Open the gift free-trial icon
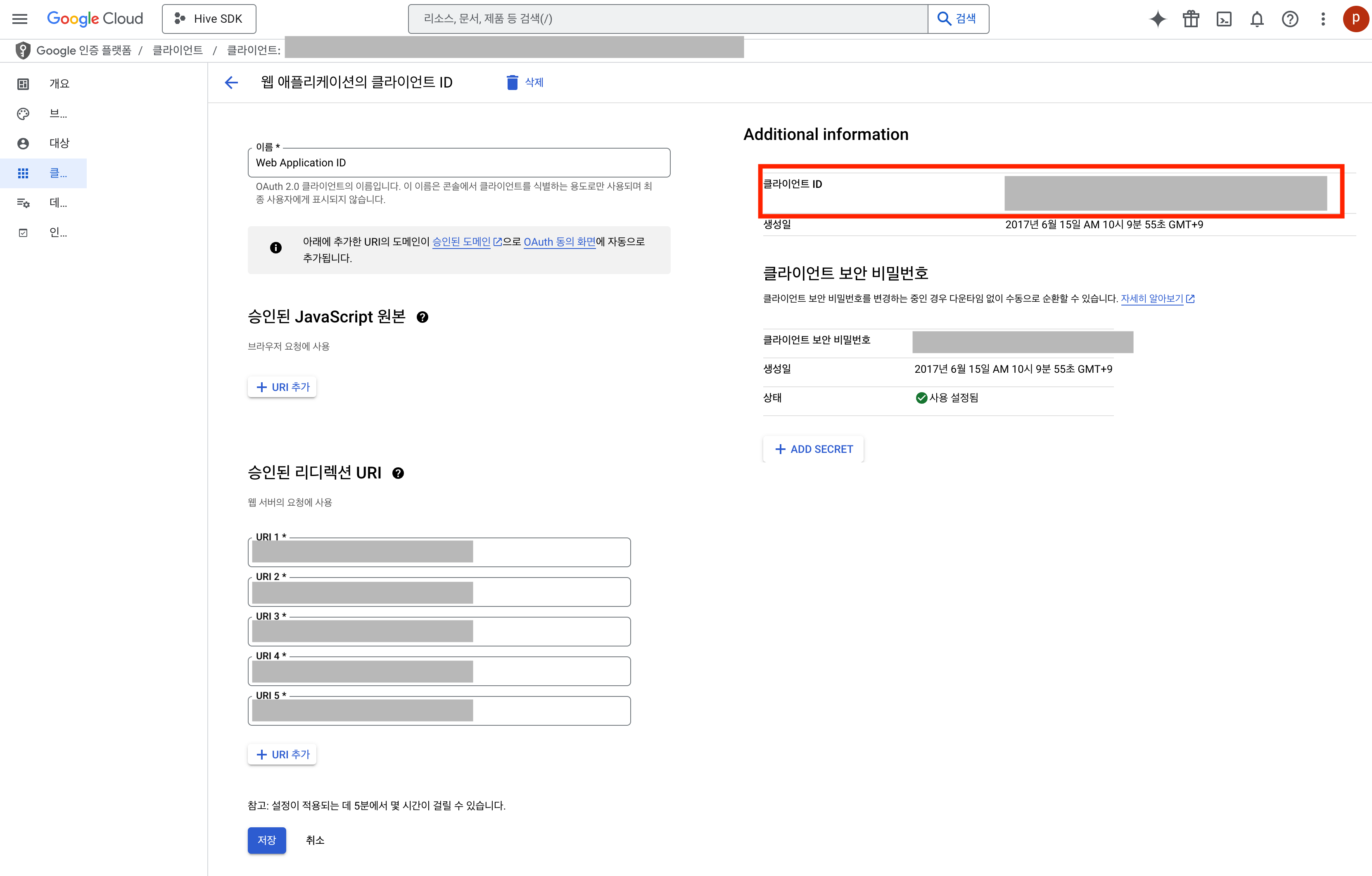The width and height of the screenshot is (1372, 876). coord(1191,19)
